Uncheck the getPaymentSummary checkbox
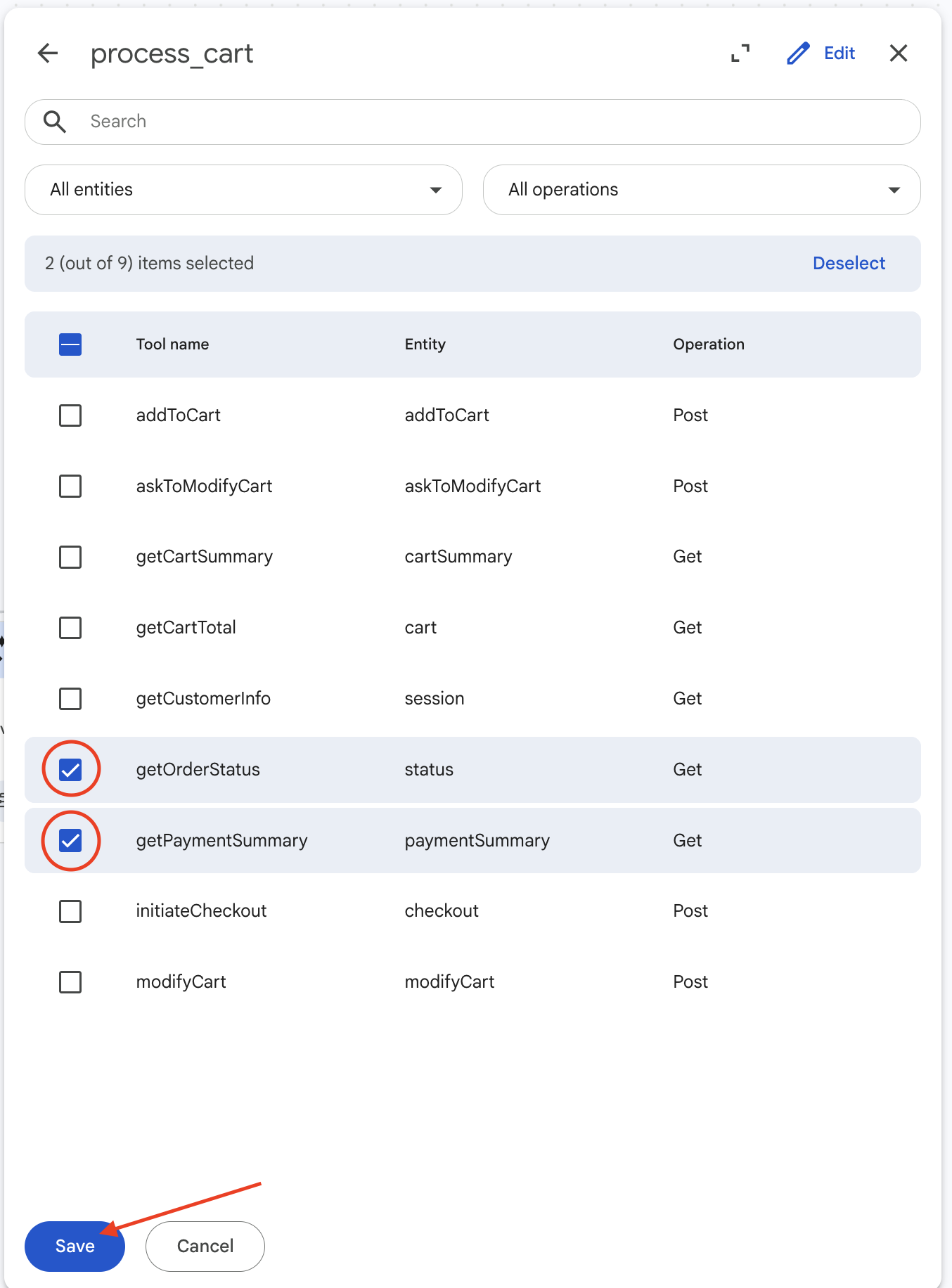952x1288 pixels. click(70, 841)
